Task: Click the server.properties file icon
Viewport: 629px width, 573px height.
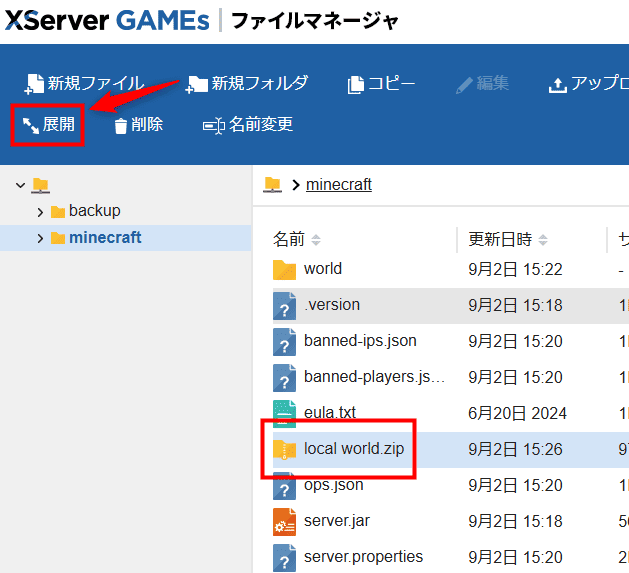Action: [x=284, y=557]
